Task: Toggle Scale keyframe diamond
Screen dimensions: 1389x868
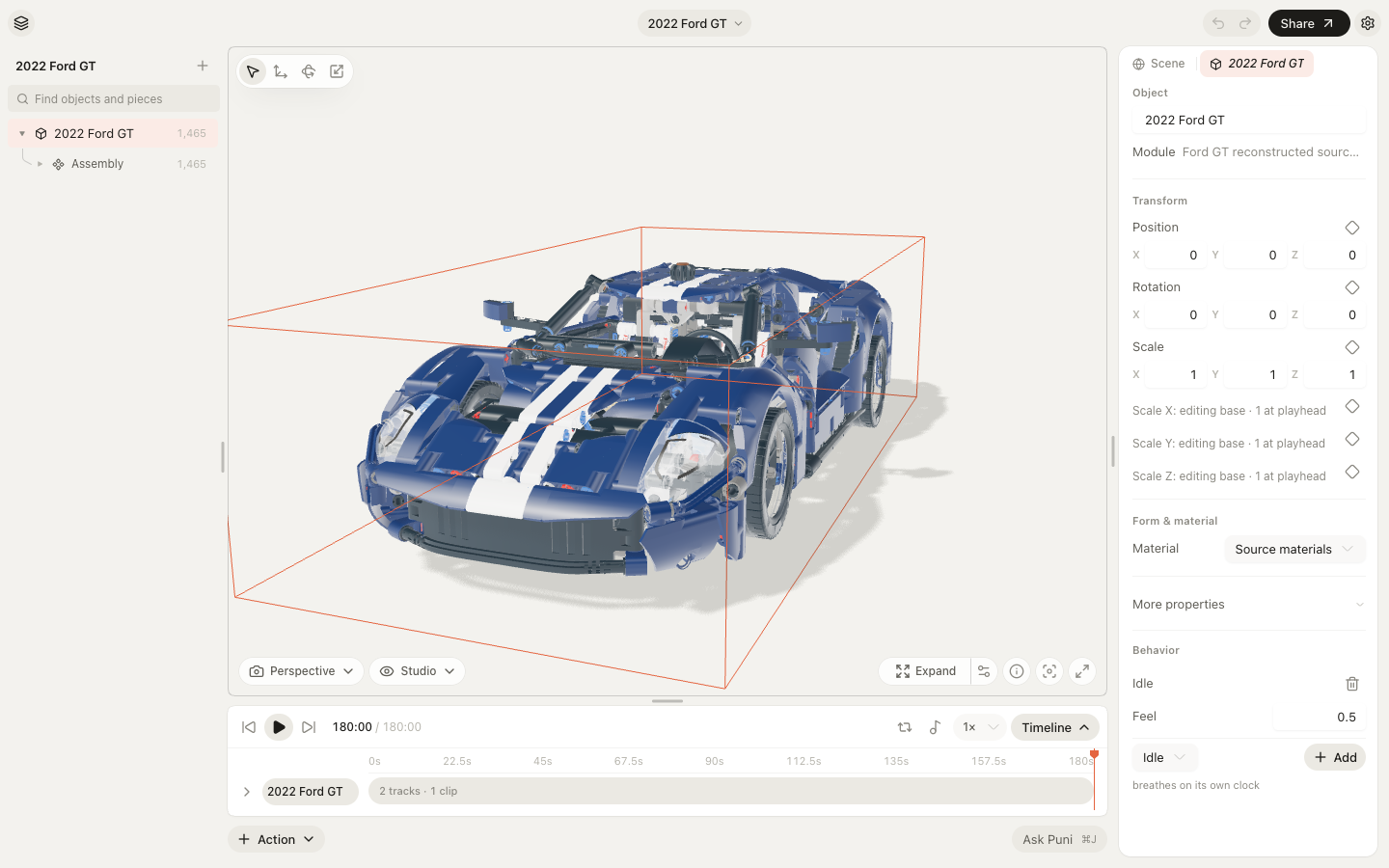Action: point(1352,347)
